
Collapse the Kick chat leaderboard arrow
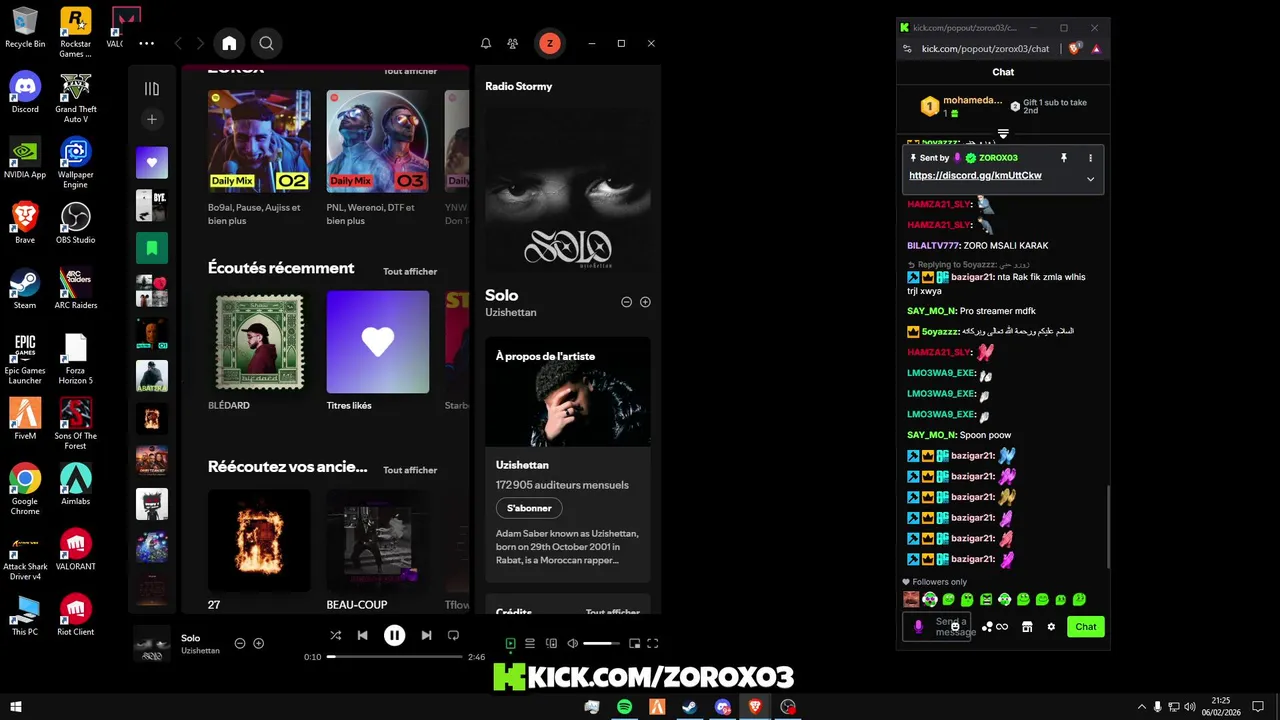point(1003,133)
